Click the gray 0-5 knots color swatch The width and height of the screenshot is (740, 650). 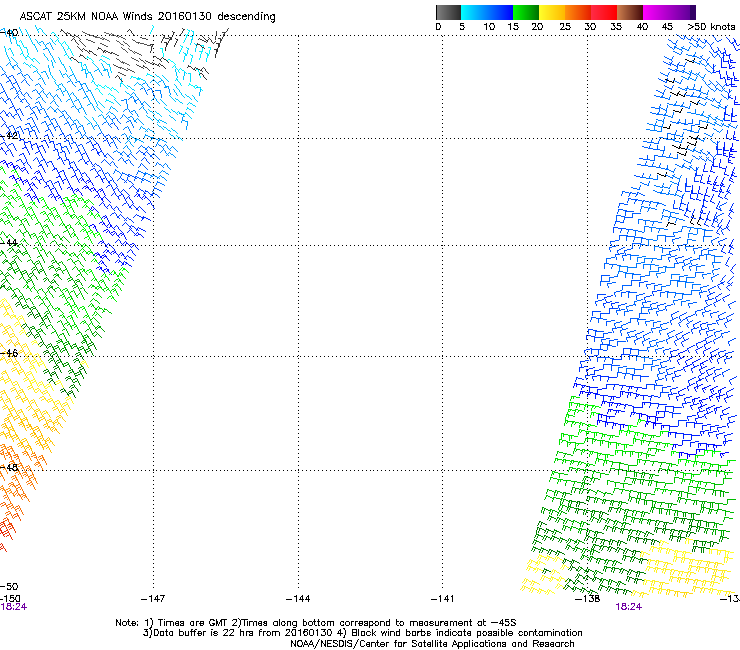coord(448,12)
